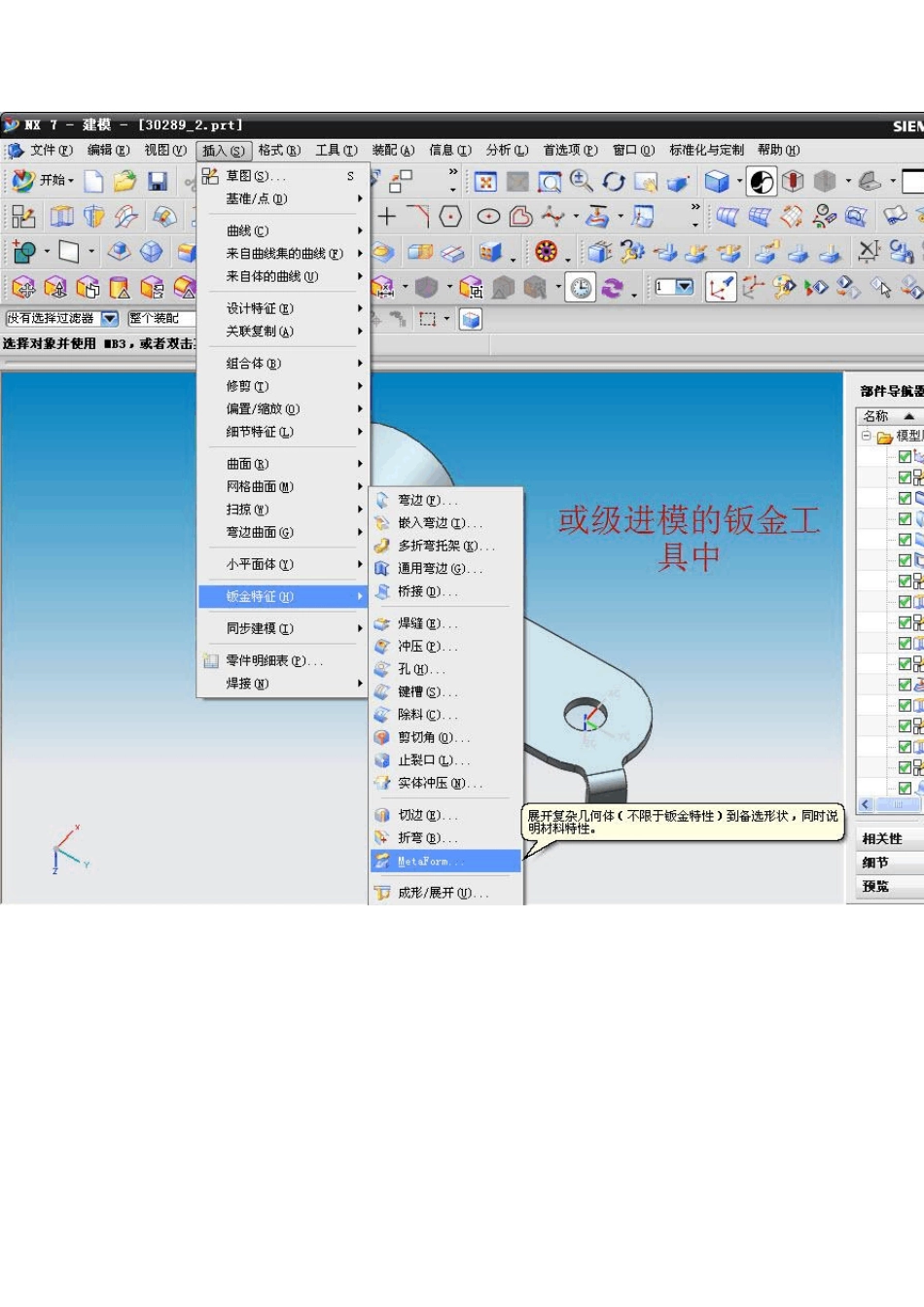This screenshot has height=1307, width=924.
Task: Click the Zoom magnifier icon
Action: point(582,181)
